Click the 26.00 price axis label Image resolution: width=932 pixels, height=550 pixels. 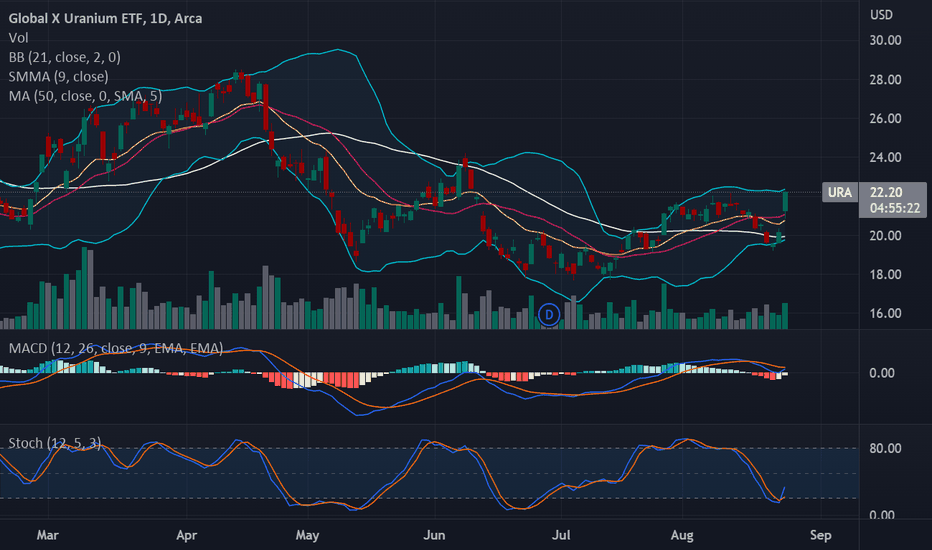885,118
